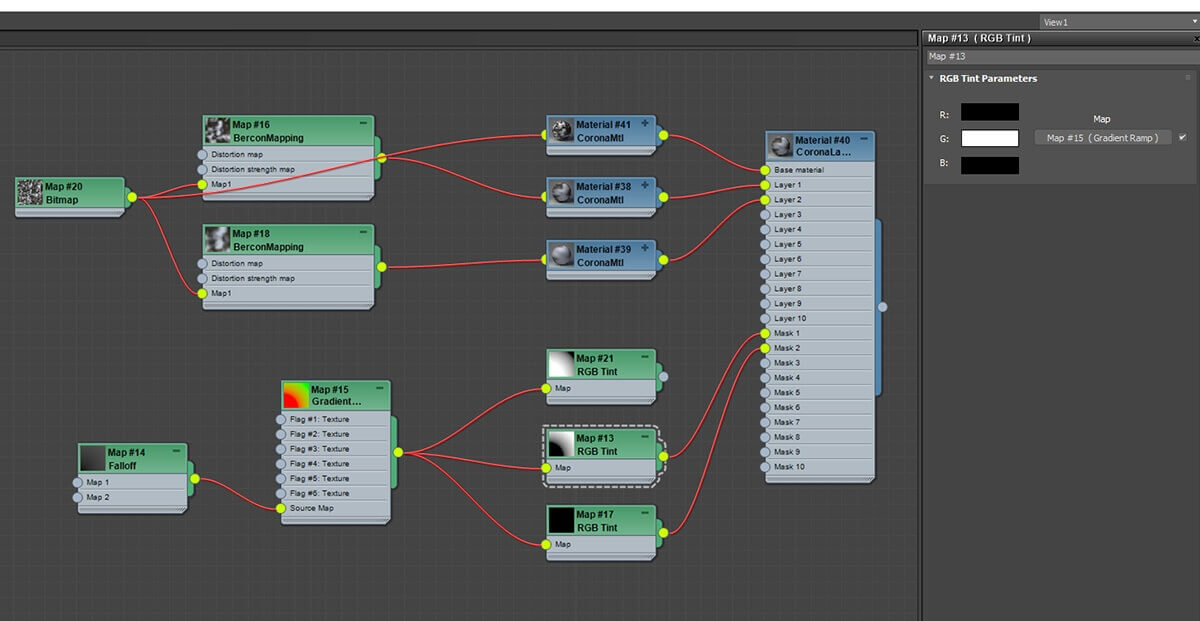
Task: Click the Material #39 CoronaMtl sphere icon
Action: [x=562, y=254]
